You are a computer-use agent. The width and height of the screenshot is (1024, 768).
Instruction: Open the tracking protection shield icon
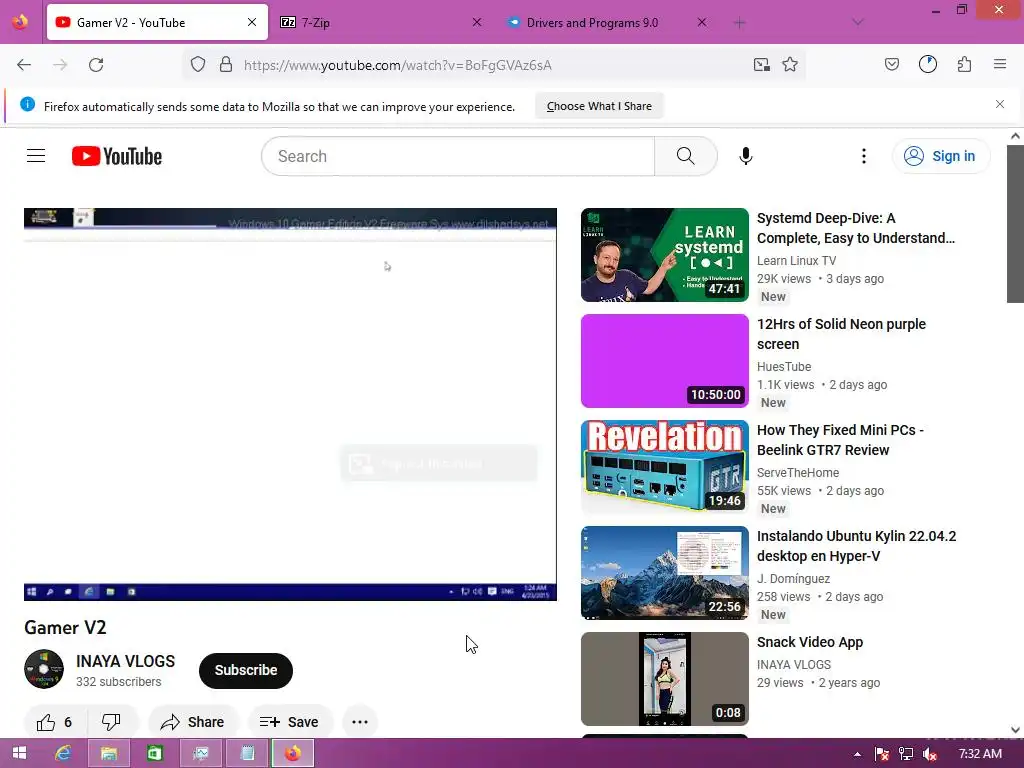(x=198, y=64)
